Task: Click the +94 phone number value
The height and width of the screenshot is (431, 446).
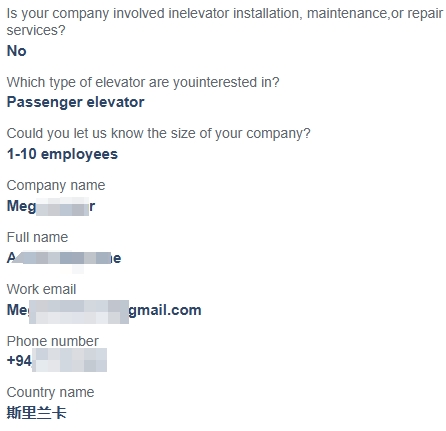Action: (x=57, y=360)
